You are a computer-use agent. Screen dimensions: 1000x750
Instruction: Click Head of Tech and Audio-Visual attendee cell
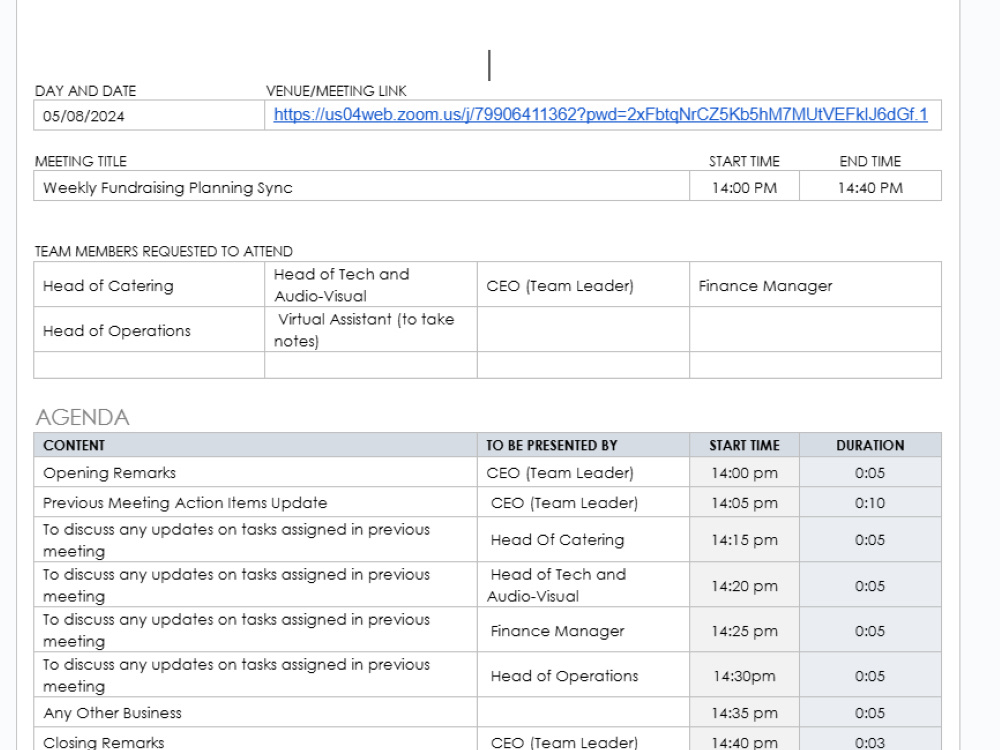click(x=371, y=285)
